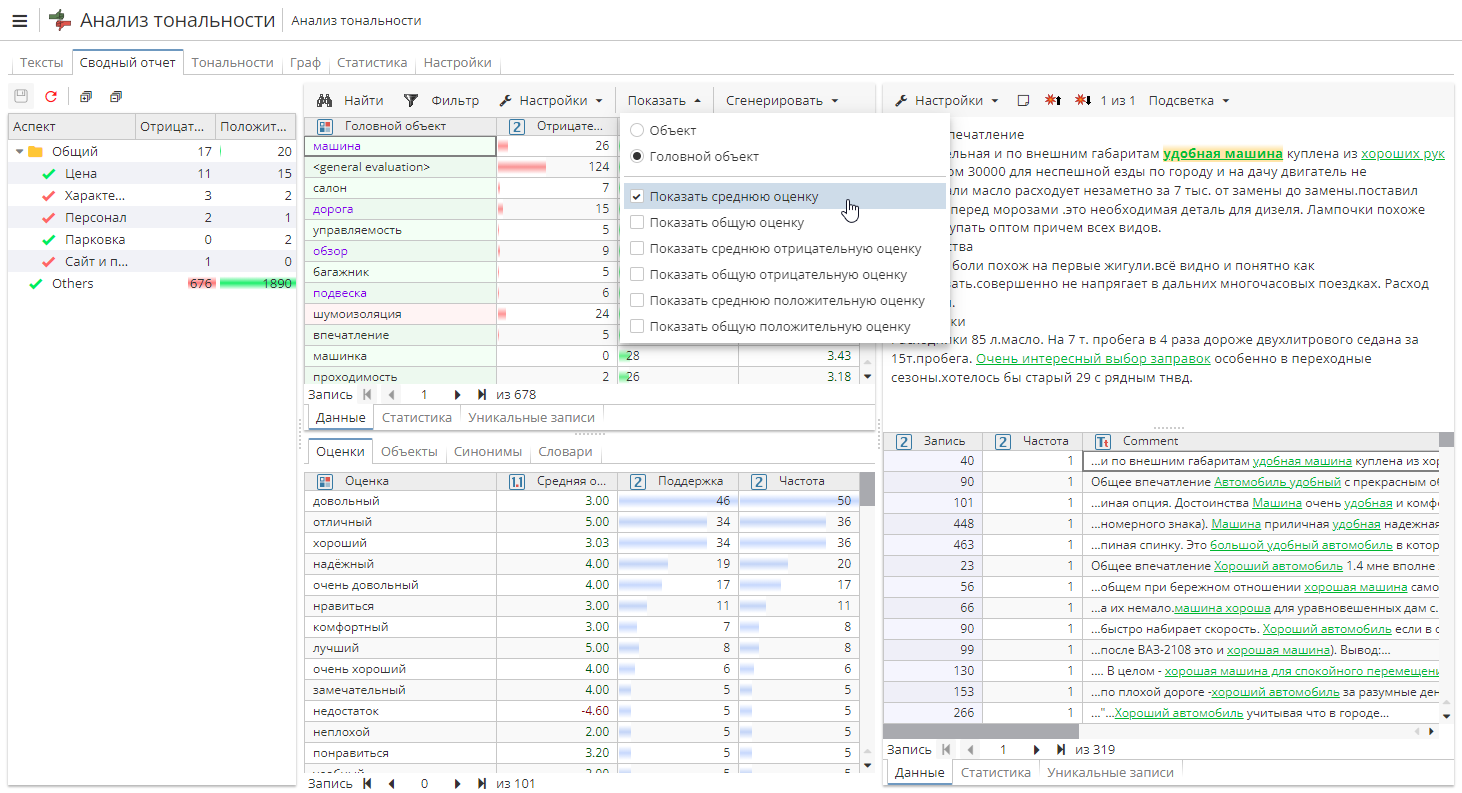
Task: Collapse the Общий tree node
Action: 19,152
